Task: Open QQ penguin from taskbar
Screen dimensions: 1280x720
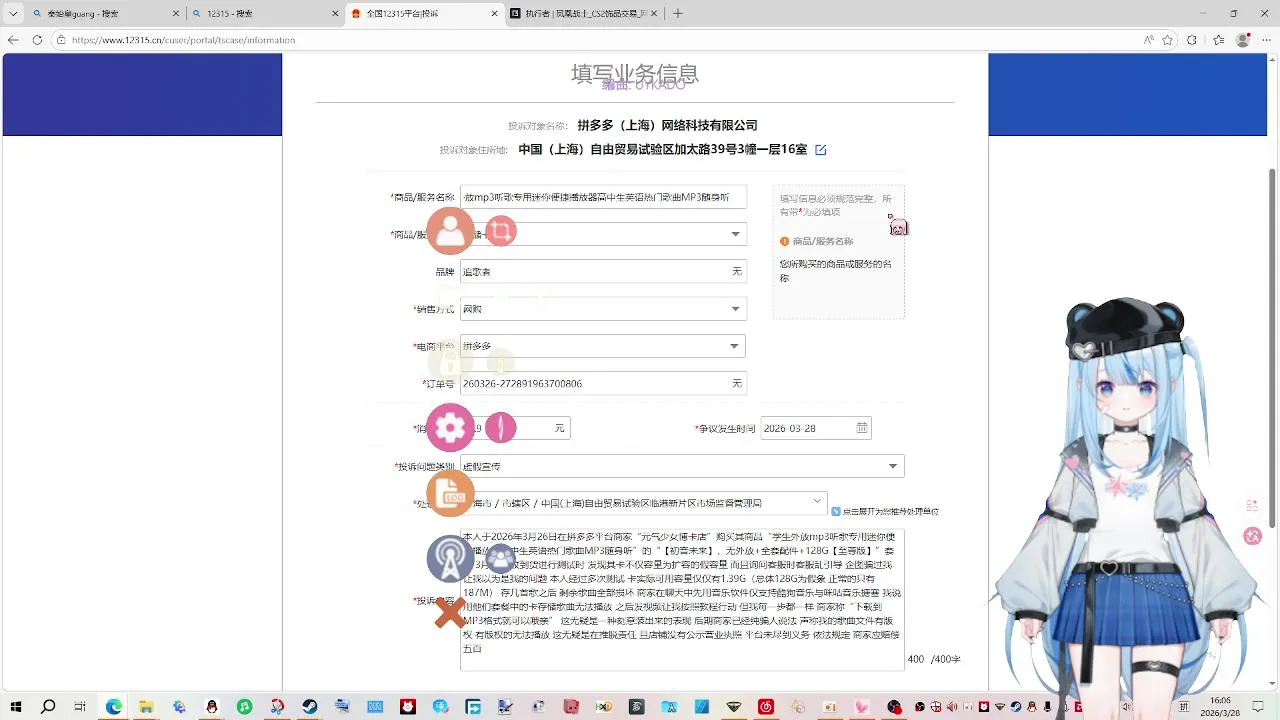Action: tap(212, 707)
